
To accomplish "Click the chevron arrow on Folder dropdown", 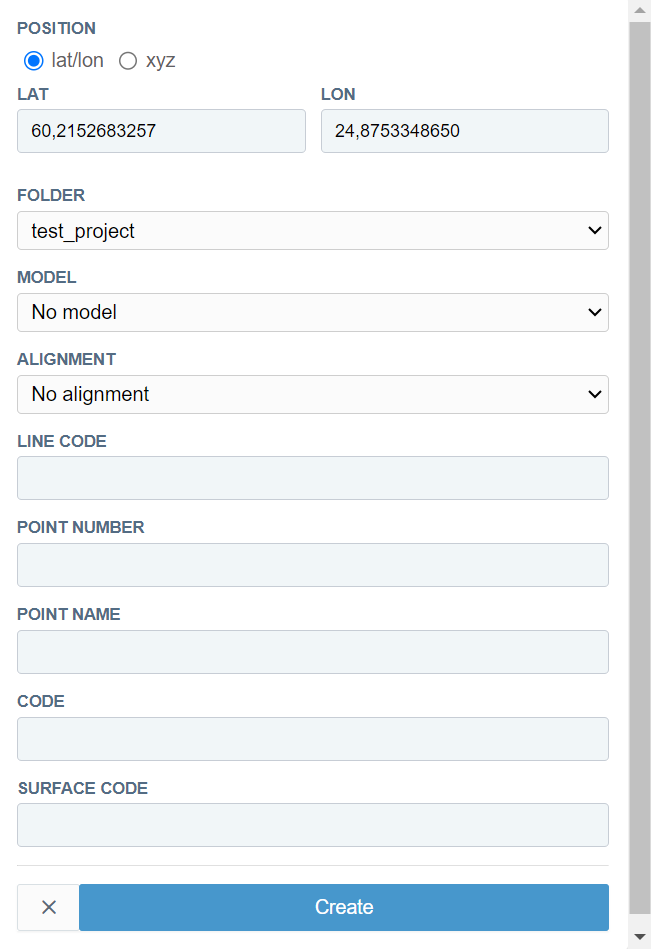I will pos(595,231).
